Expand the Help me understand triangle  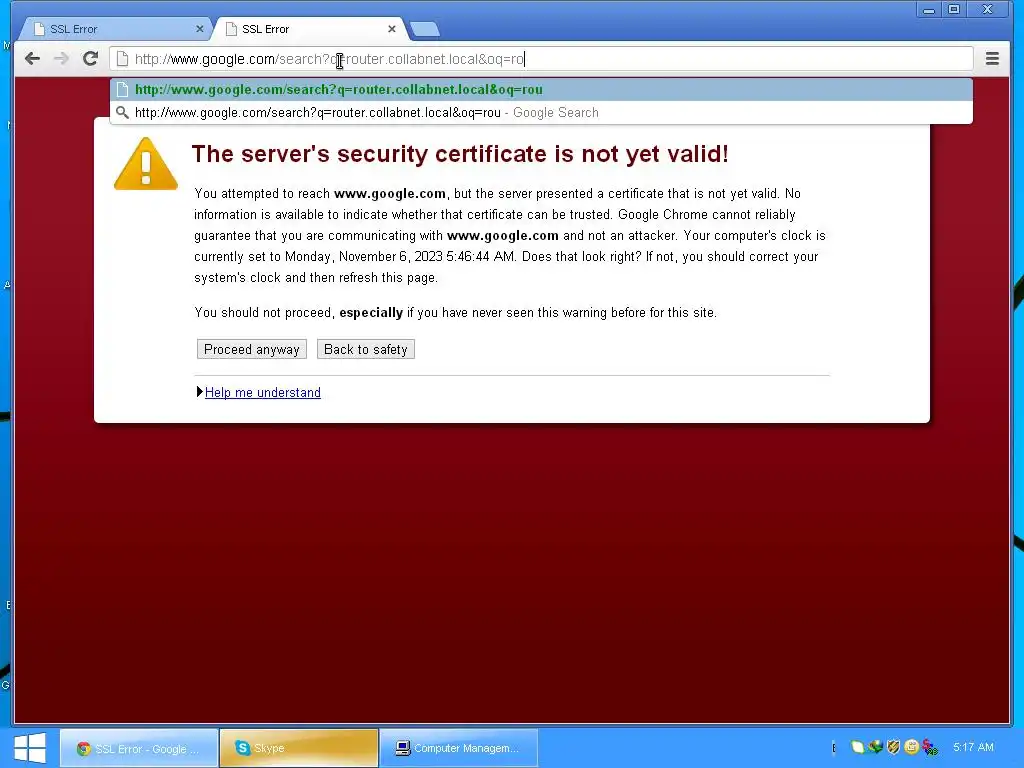200,392
